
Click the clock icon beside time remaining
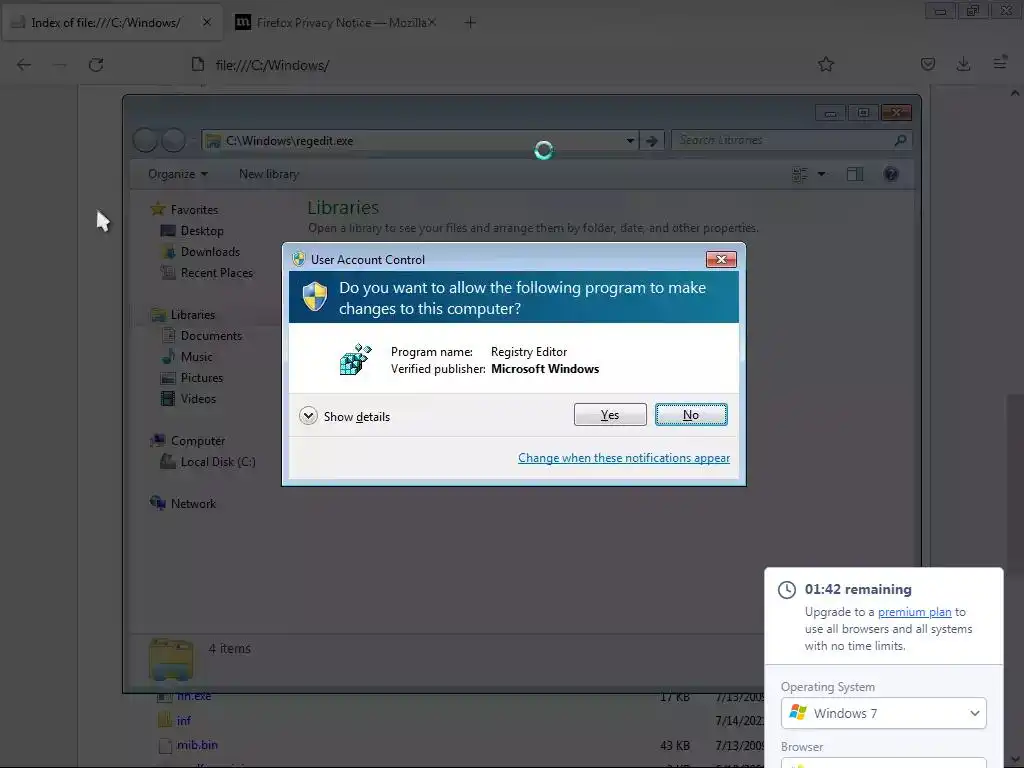coord(787,590)
